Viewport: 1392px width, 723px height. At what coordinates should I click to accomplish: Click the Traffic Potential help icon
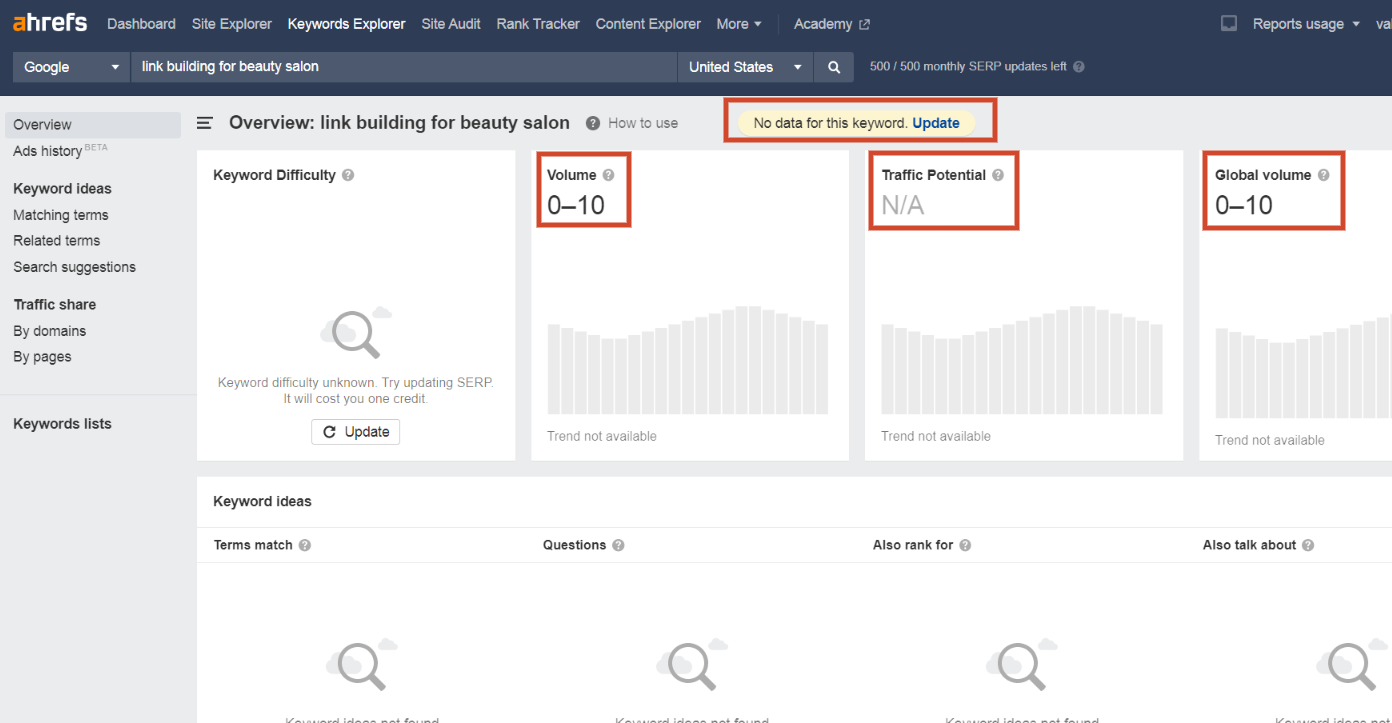(997, 174)
